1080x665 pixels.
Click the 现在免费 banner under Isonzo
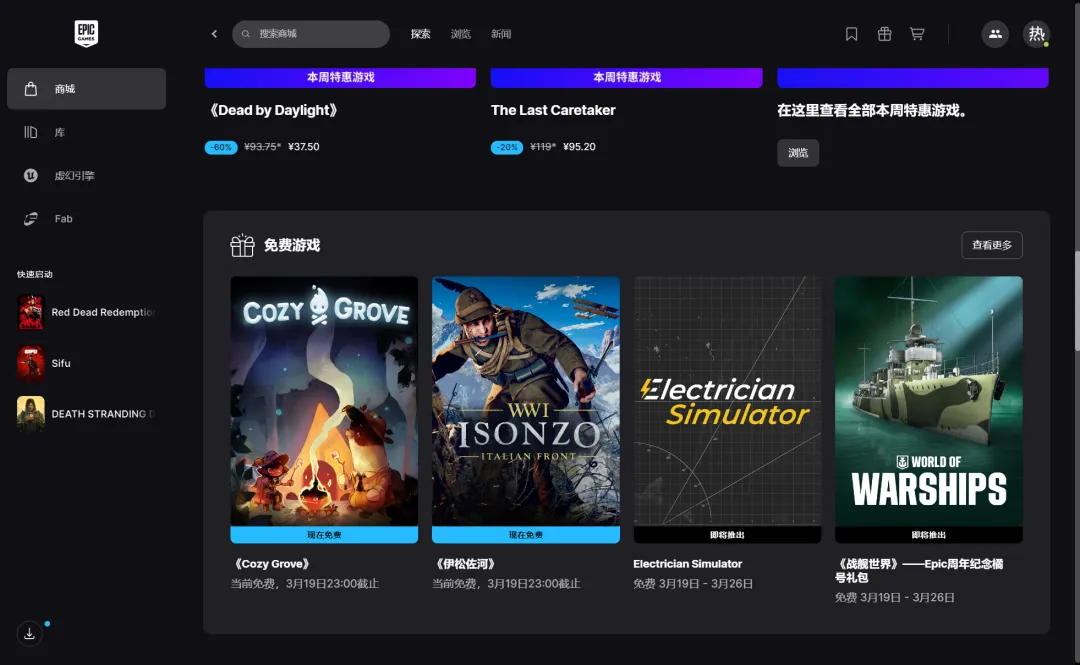pos(526,535)
